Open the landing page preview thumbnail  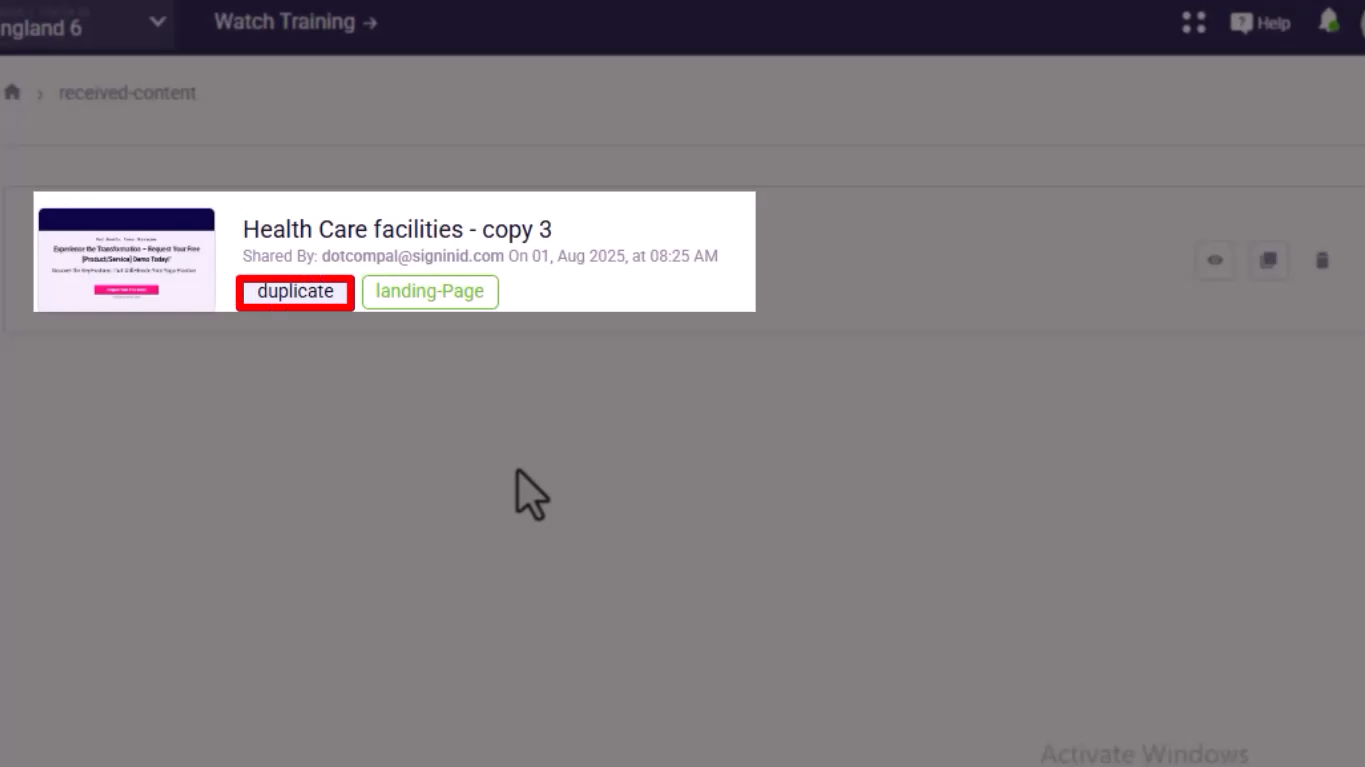126,260
